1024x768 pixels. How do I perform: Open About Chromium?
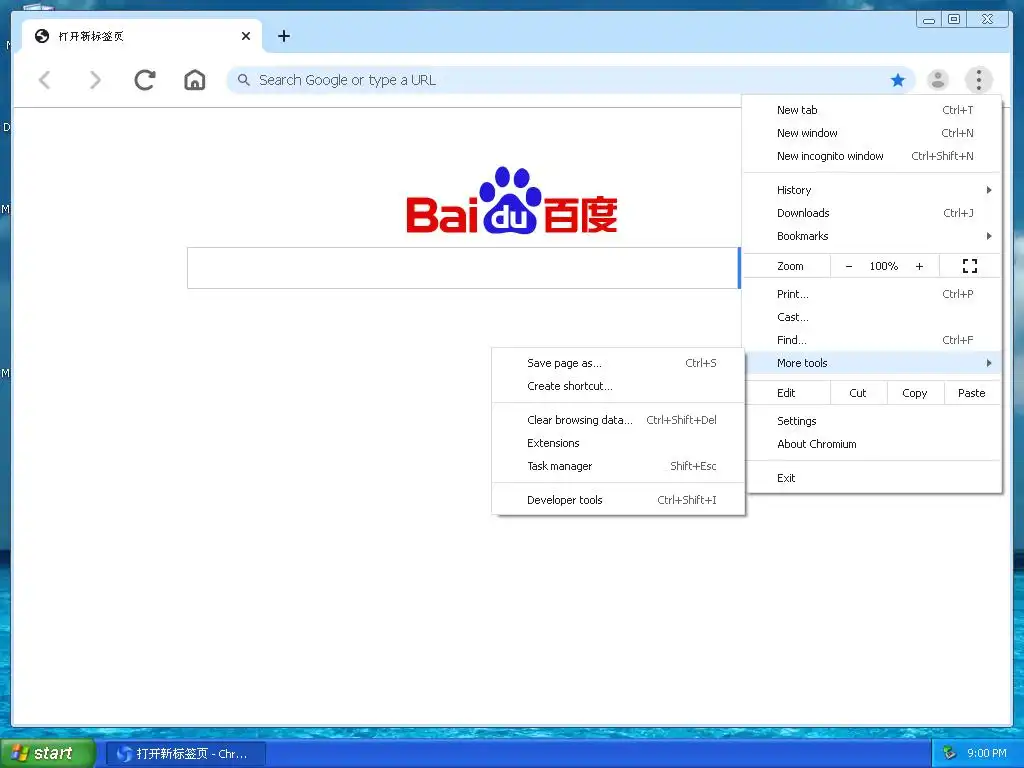872,444
